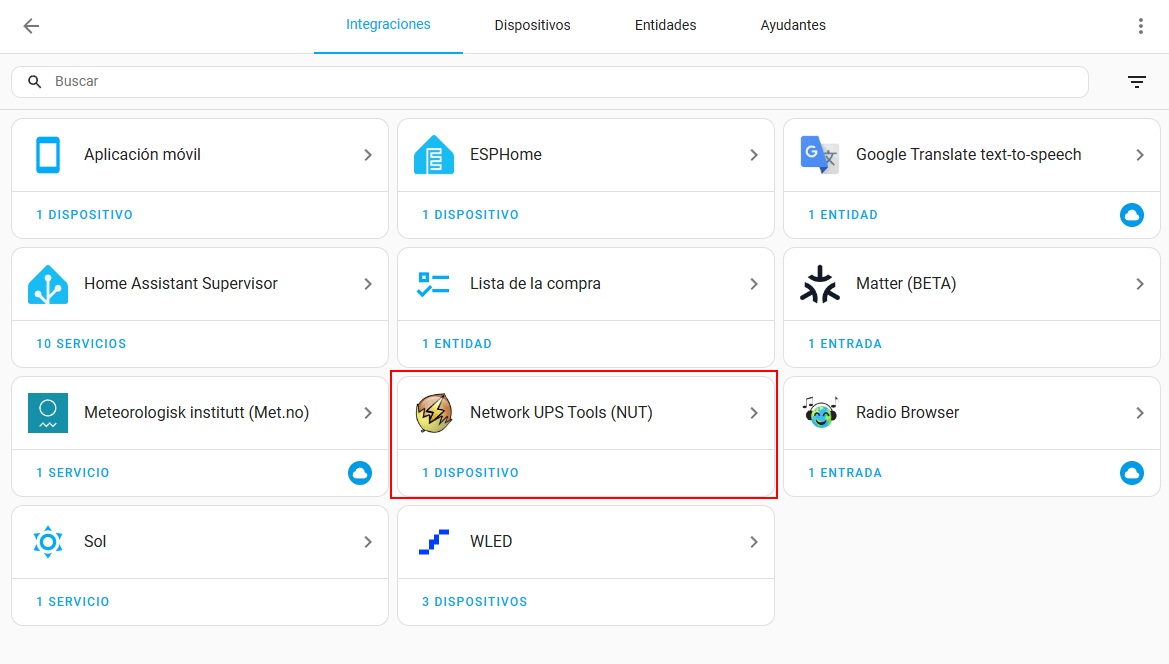Screen dimensions: 1169x664
Task: Open 1 ENTRADA link under Matter (BETA)
Action: 845,344
